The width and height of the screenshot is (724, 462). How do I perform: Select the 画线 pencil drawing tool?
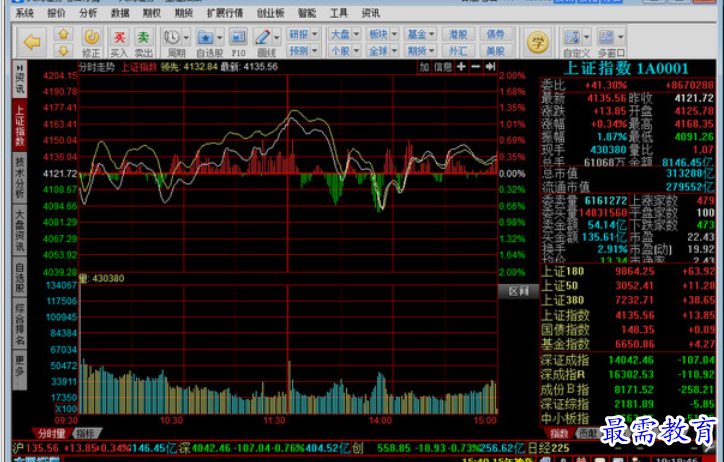[x=263, y=37]
